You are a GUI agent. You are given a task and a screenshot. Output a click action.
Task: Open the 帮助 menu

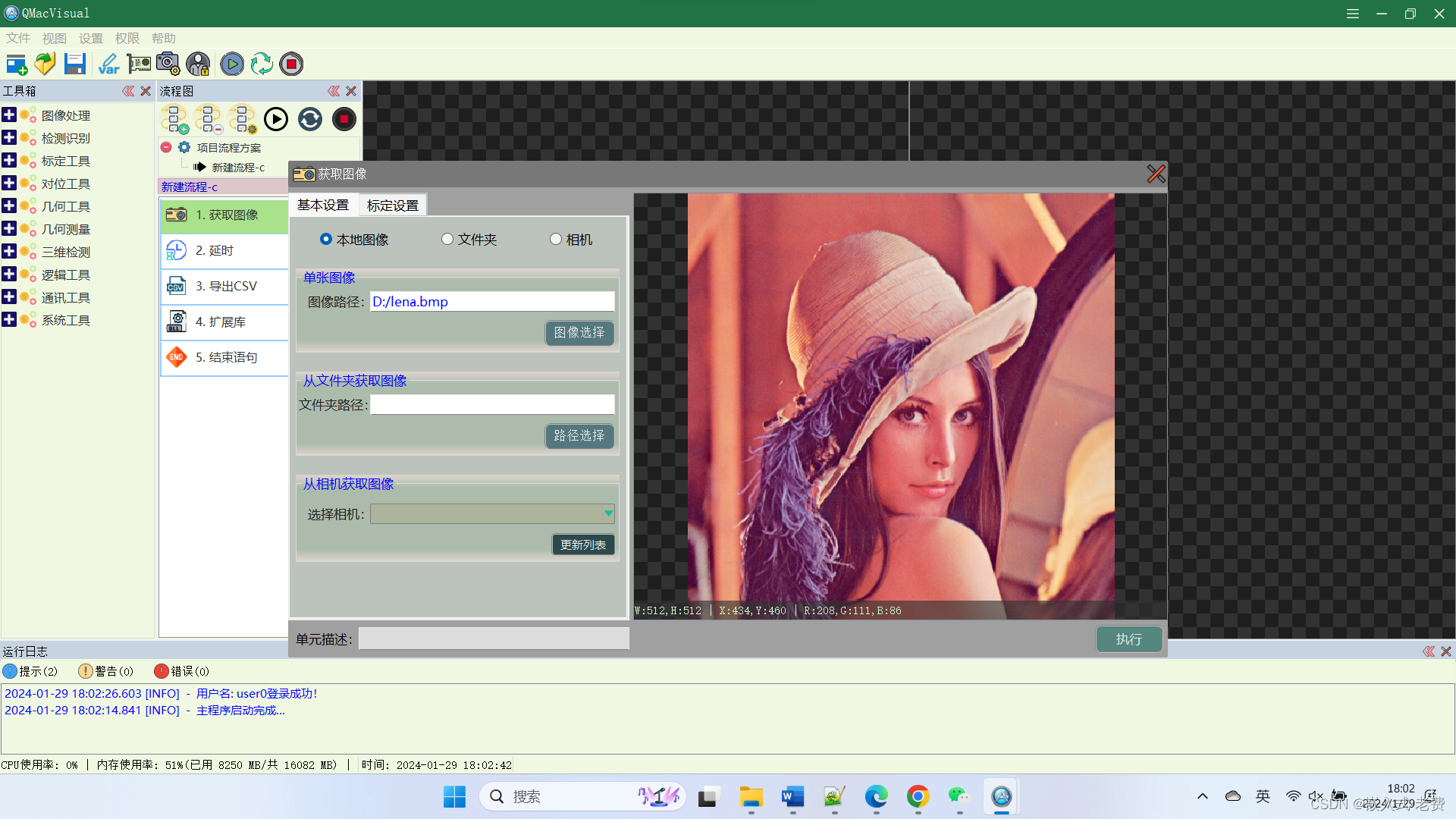point(164,38)
